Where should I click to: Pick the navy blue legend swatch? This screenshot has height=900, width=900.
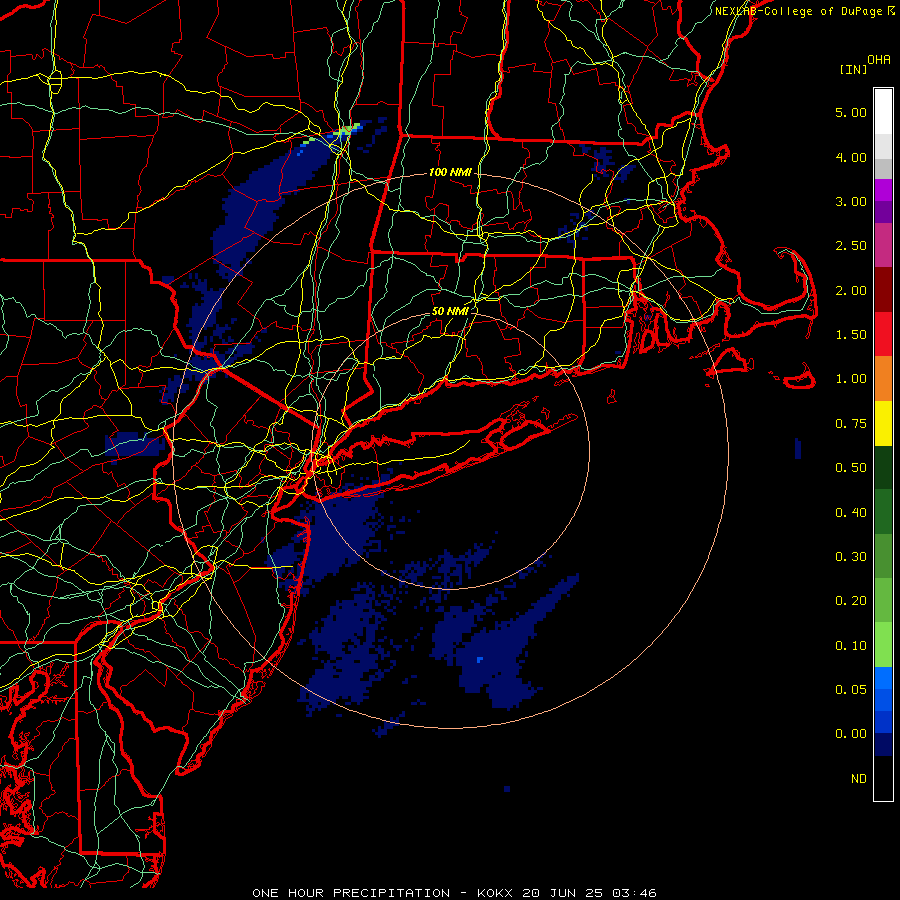point(883,744)
